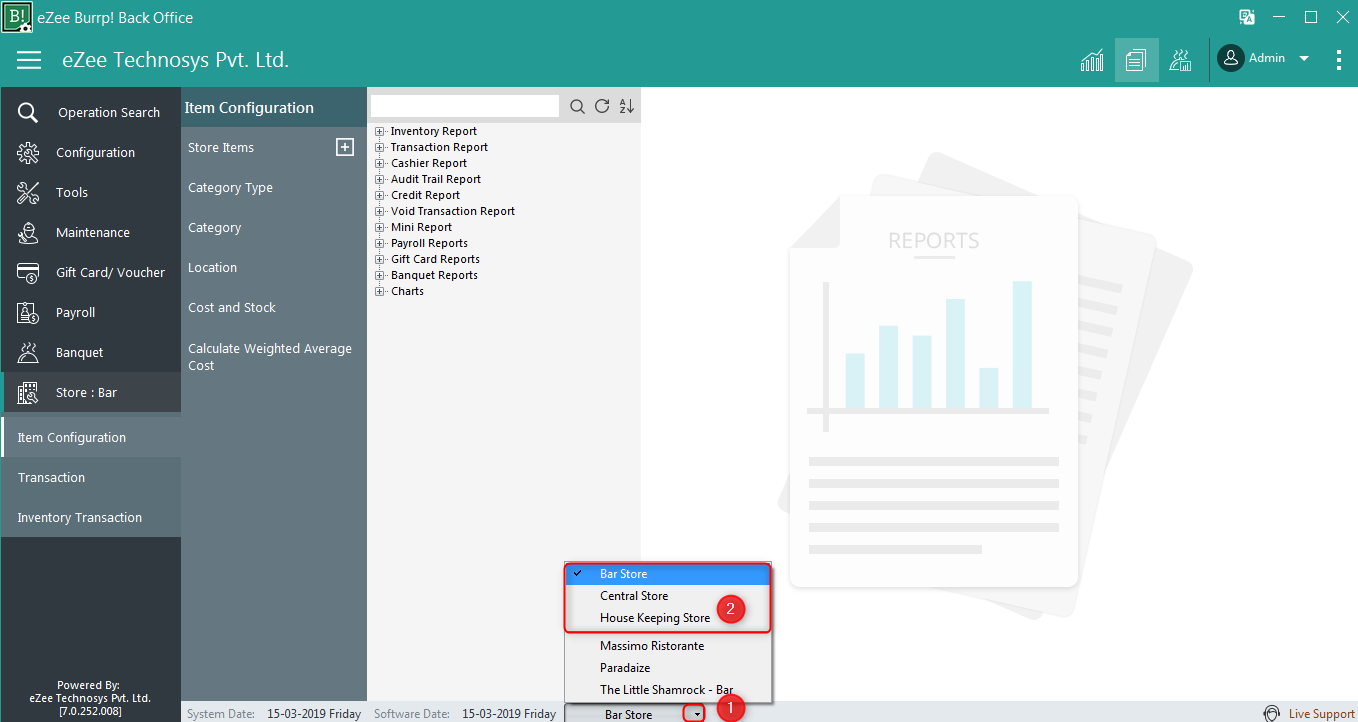The height and width of the screenshot is (722, 1358).
Task: Click the Gift Card Reports tree label
Action: 435,259
